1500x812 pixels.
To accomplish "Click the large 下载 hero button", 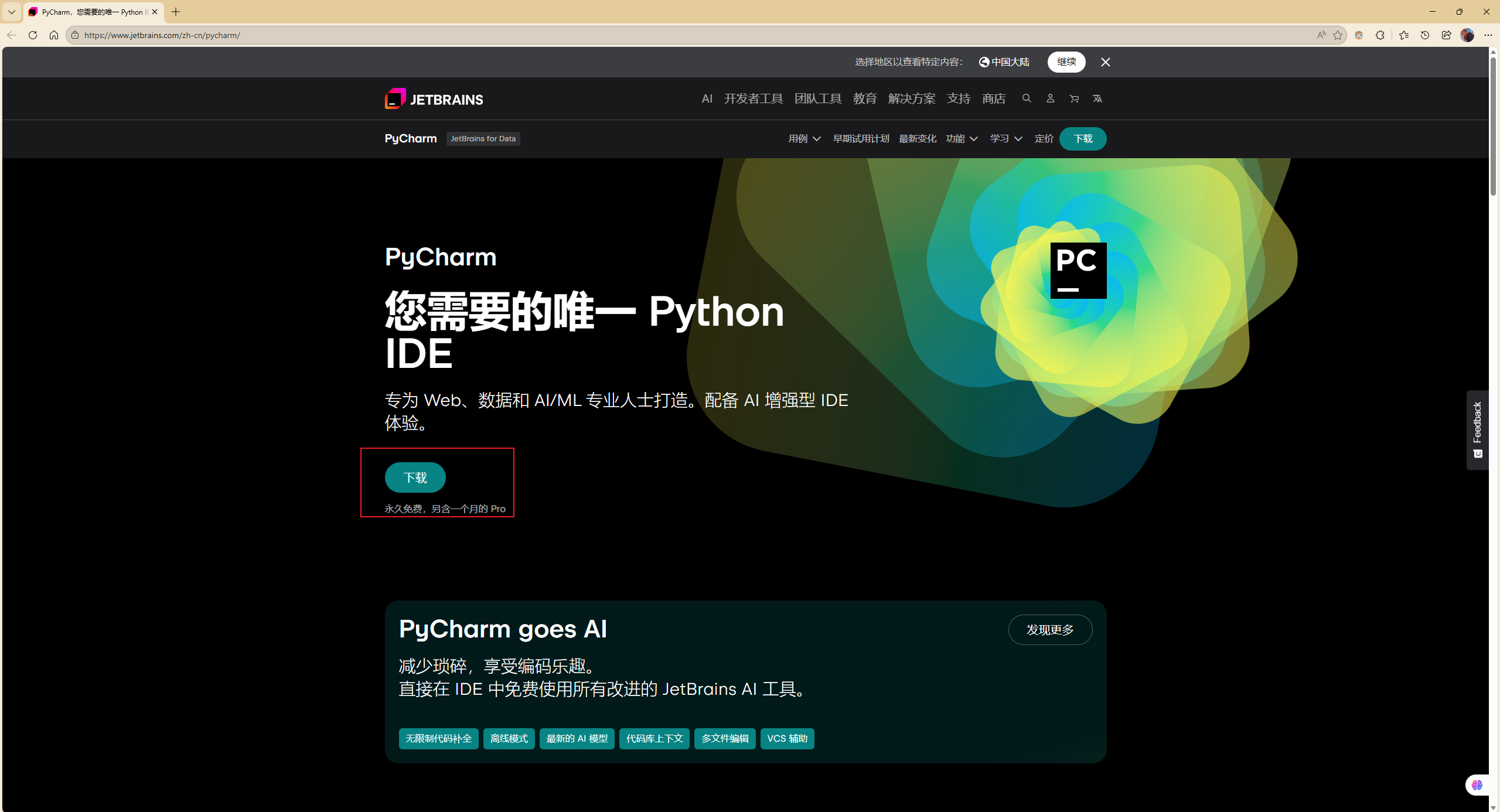I will 415,477.
